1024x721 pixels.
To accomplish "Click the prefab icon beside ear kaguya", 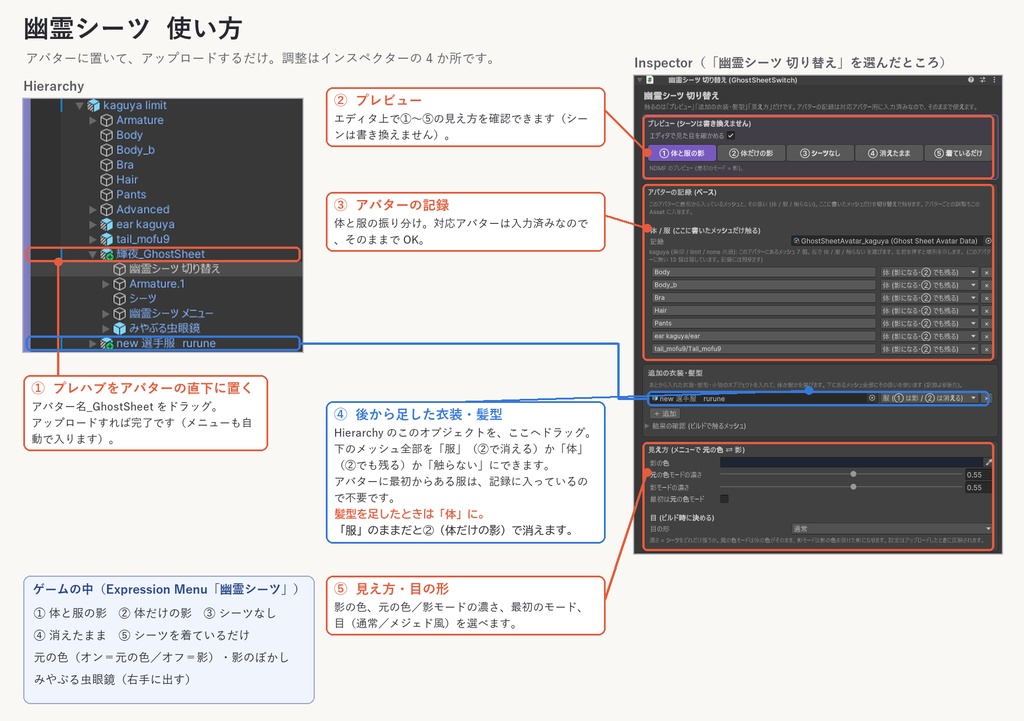I will pos(106,225).
